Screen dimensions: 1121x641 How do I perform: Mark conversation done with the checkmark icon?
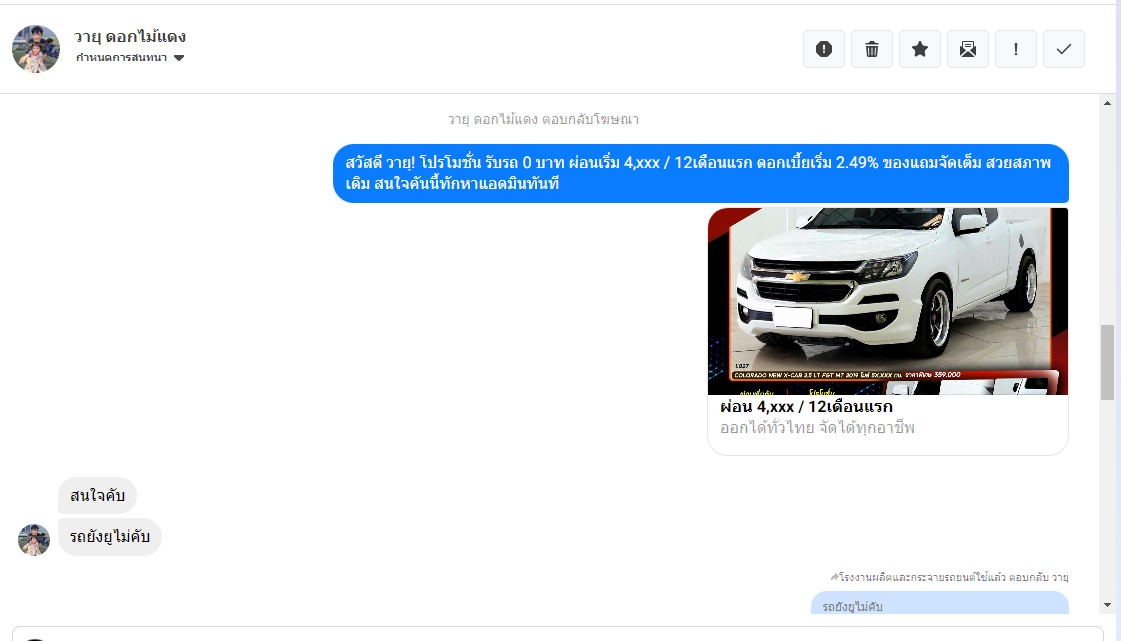(1064, 49)
